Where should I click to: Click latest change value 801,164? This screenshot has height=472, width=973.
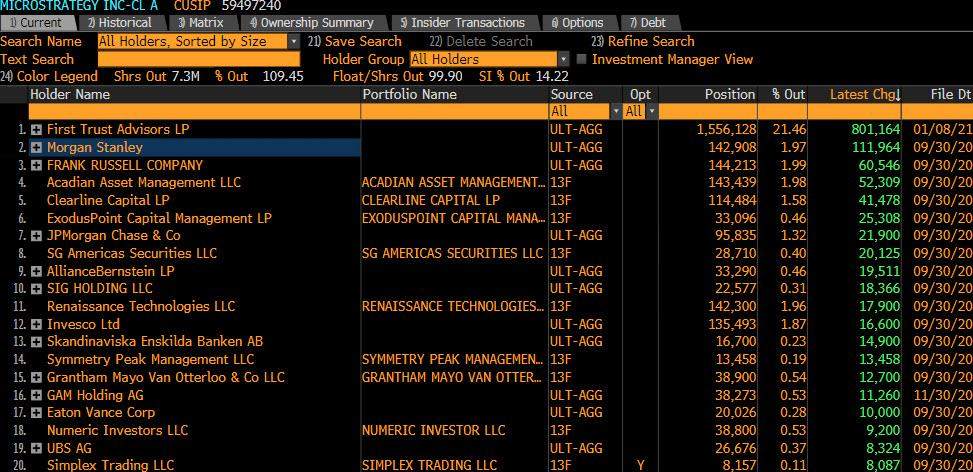tap(876, 130)
